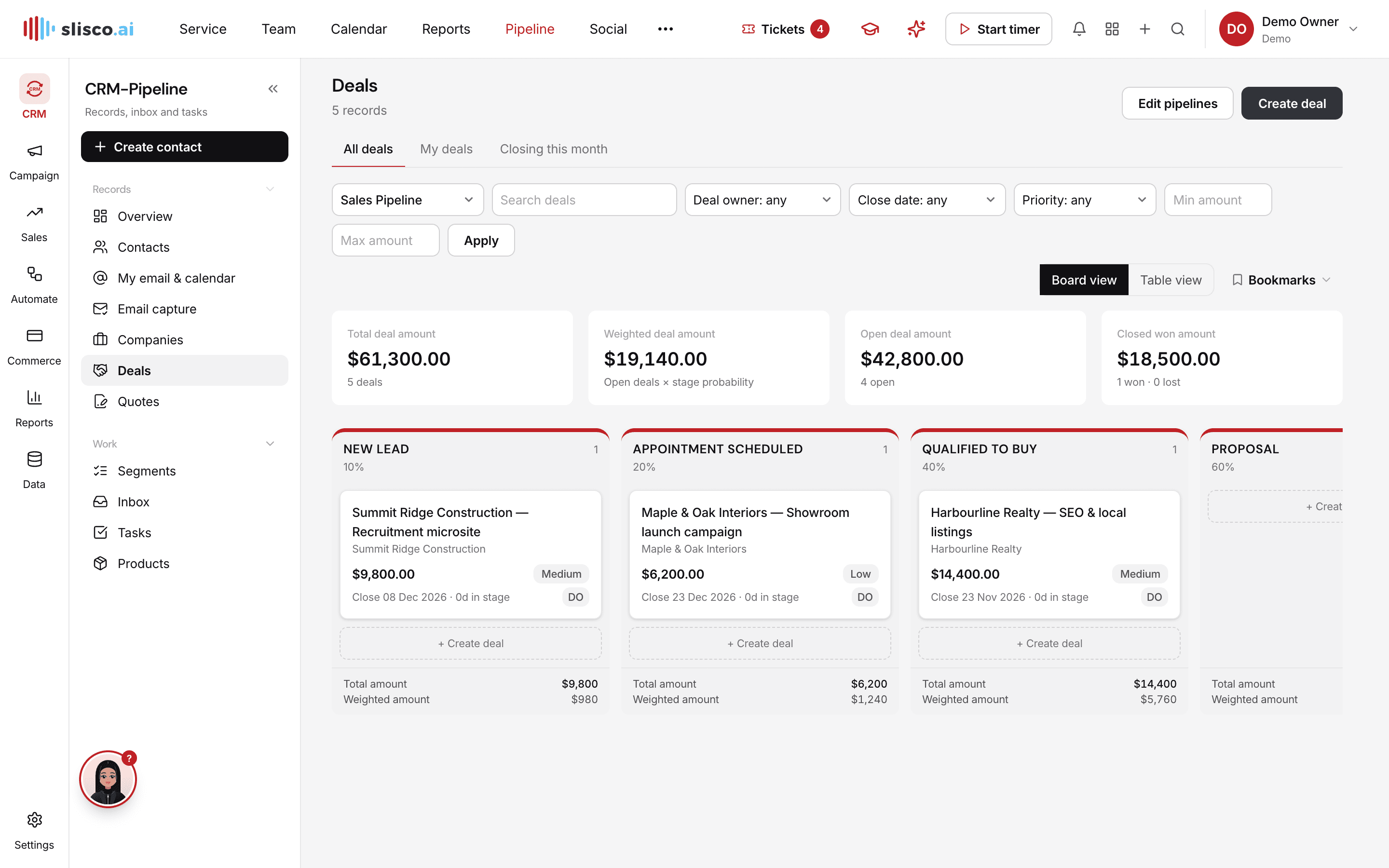Switch to Closing this month tab
The height and width of the screenshot is (868, 1389).
[x=553, y=149]
